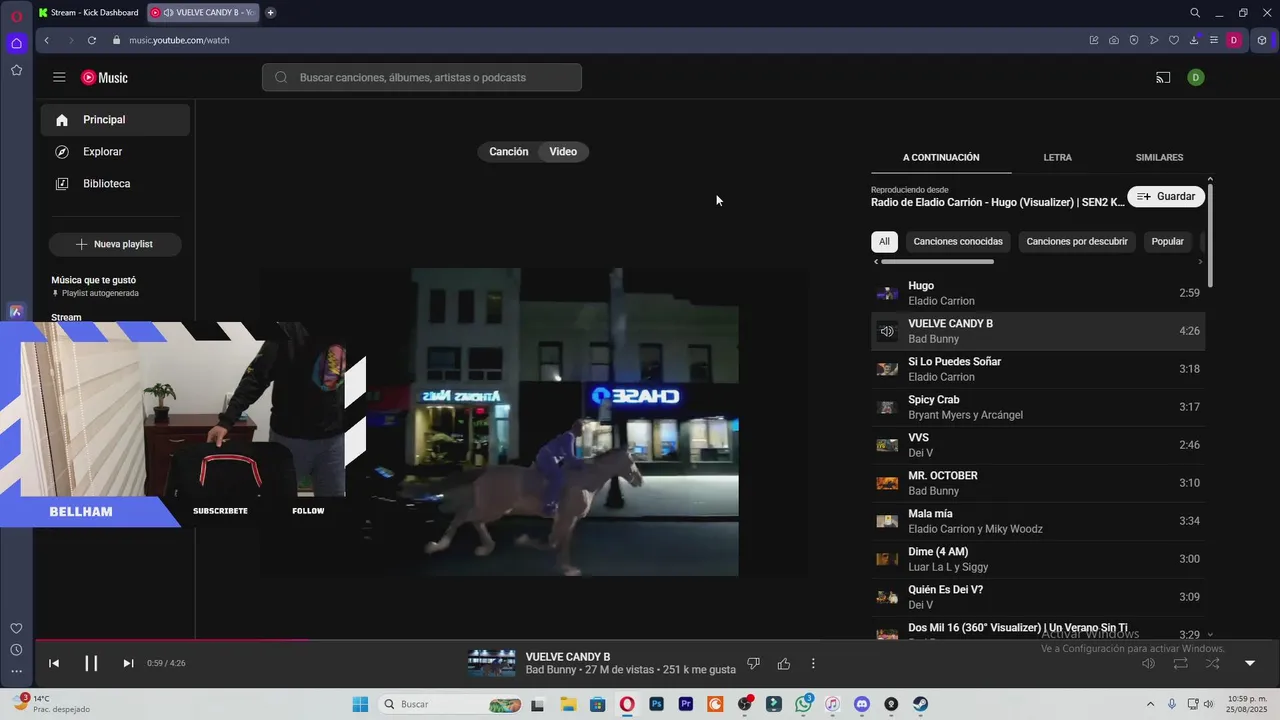The width and height of the screenshot is (1280, 720).
Task: Open Opera easy setup sliders icon
Action: (x=1214, y=40)
